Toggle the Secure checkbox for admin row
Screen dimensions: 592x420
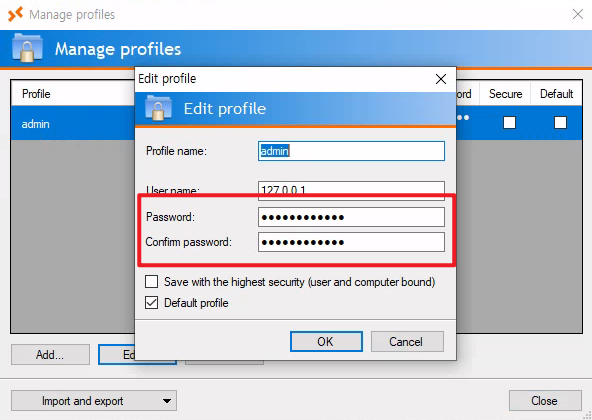[509, 122]
